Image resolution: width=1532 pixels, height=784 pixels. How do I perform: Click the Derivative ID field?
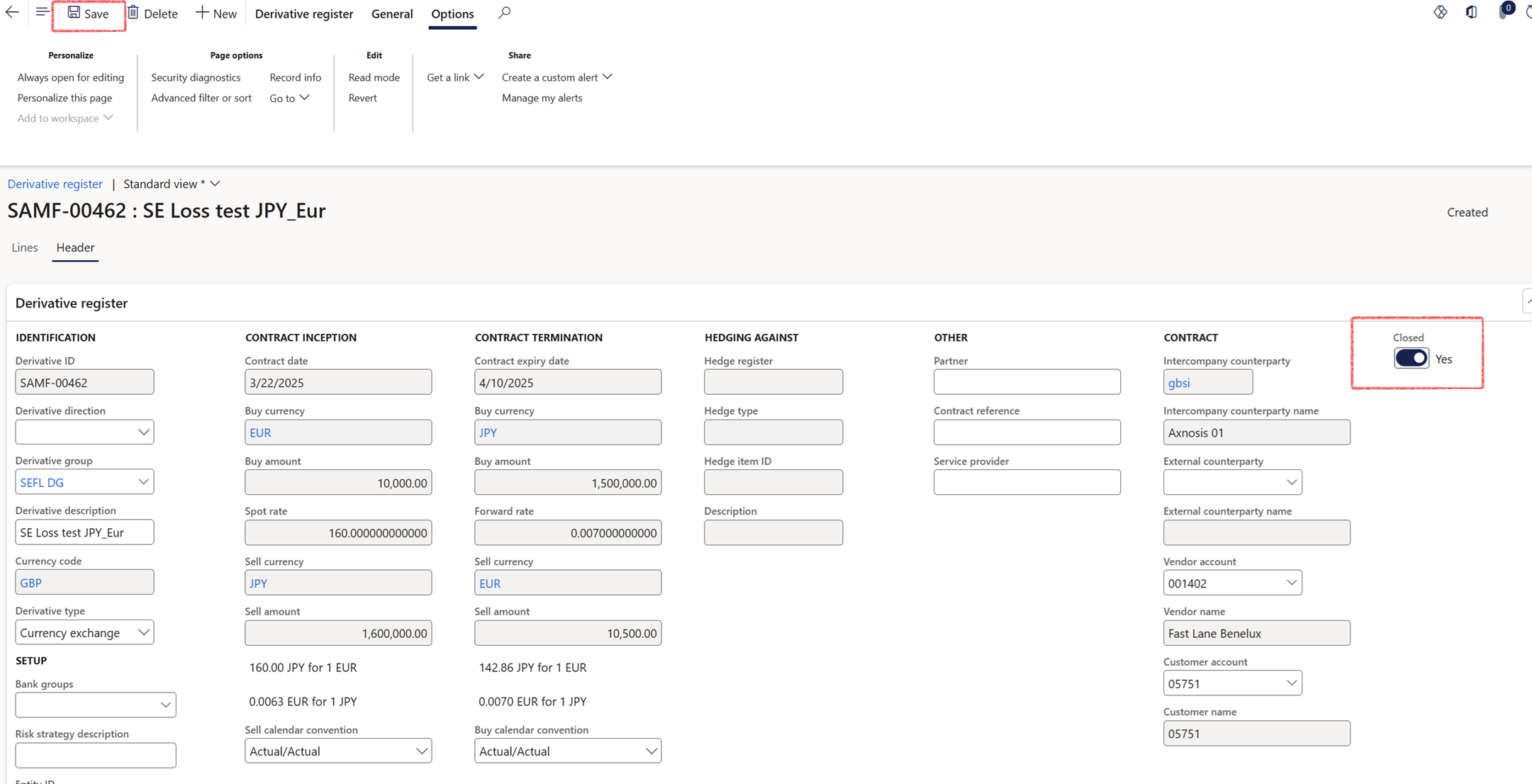(x=84, y=382)
